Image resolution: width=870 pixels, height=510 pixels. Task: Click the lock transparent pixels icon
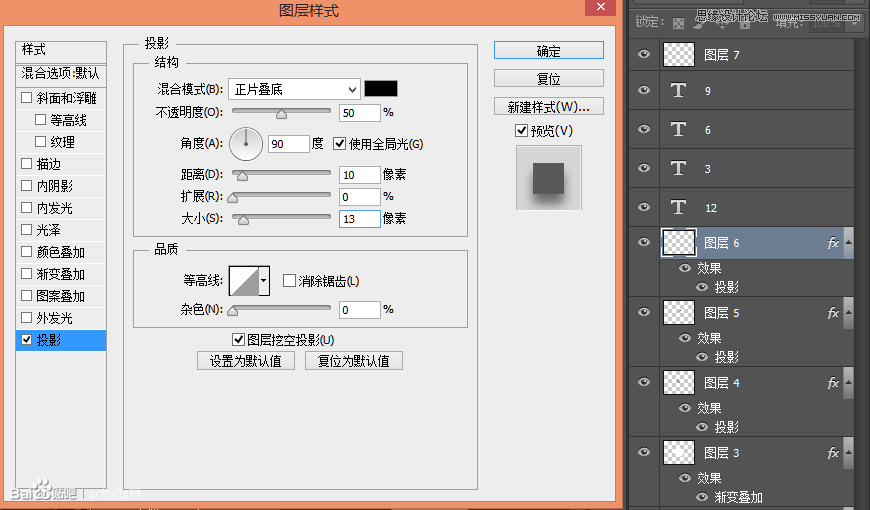(678, 23)
